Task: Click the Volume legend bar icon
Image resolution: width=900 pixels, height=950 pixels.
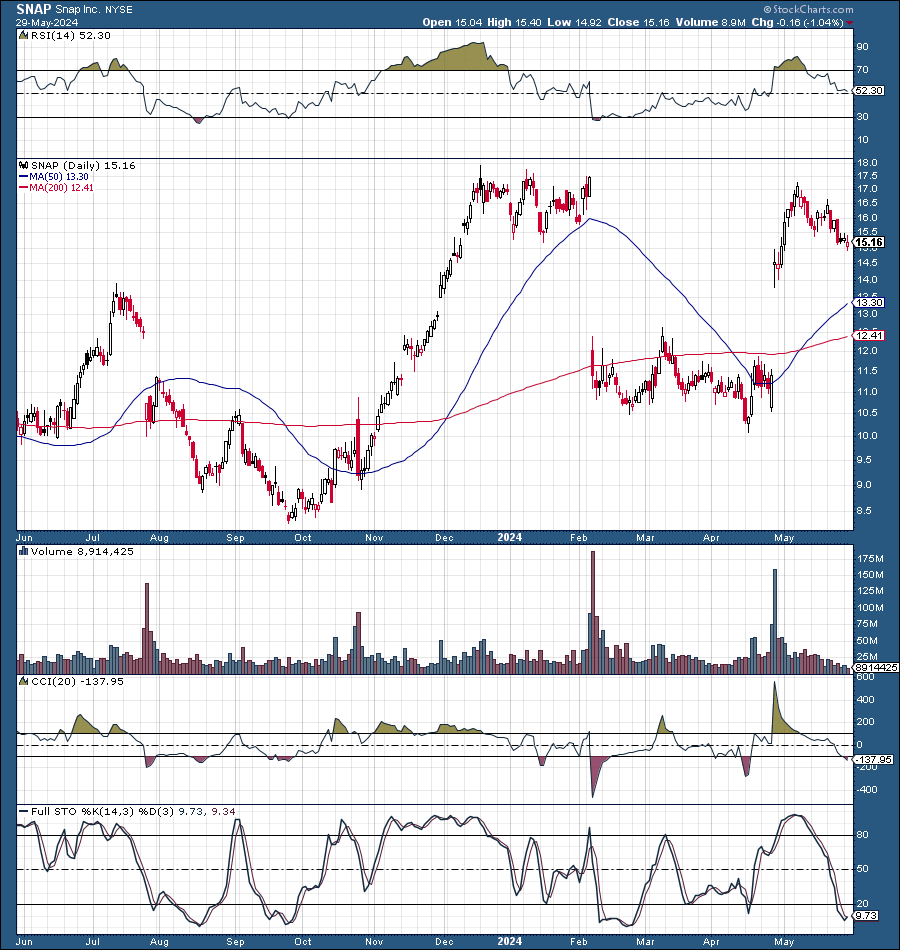Action: click(x=24, y=551)
